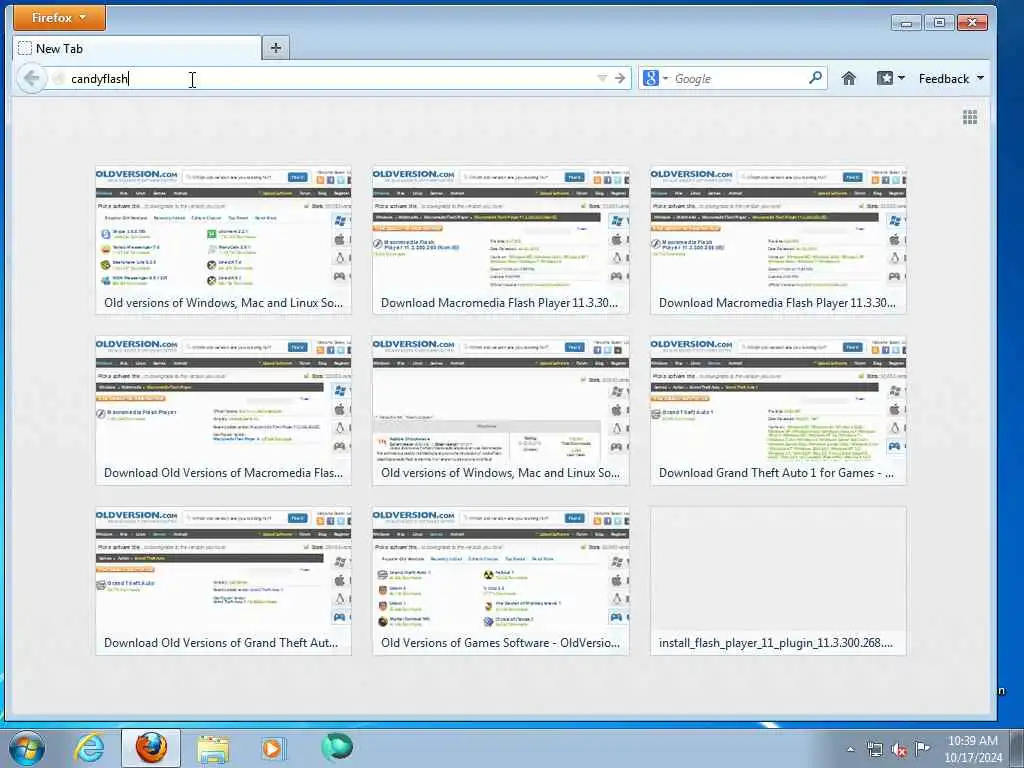The height and width of the screenshot is (768, 1024).
Task: Open the Feedback menu
Action: pyautogui.click(x=951, y=78)
